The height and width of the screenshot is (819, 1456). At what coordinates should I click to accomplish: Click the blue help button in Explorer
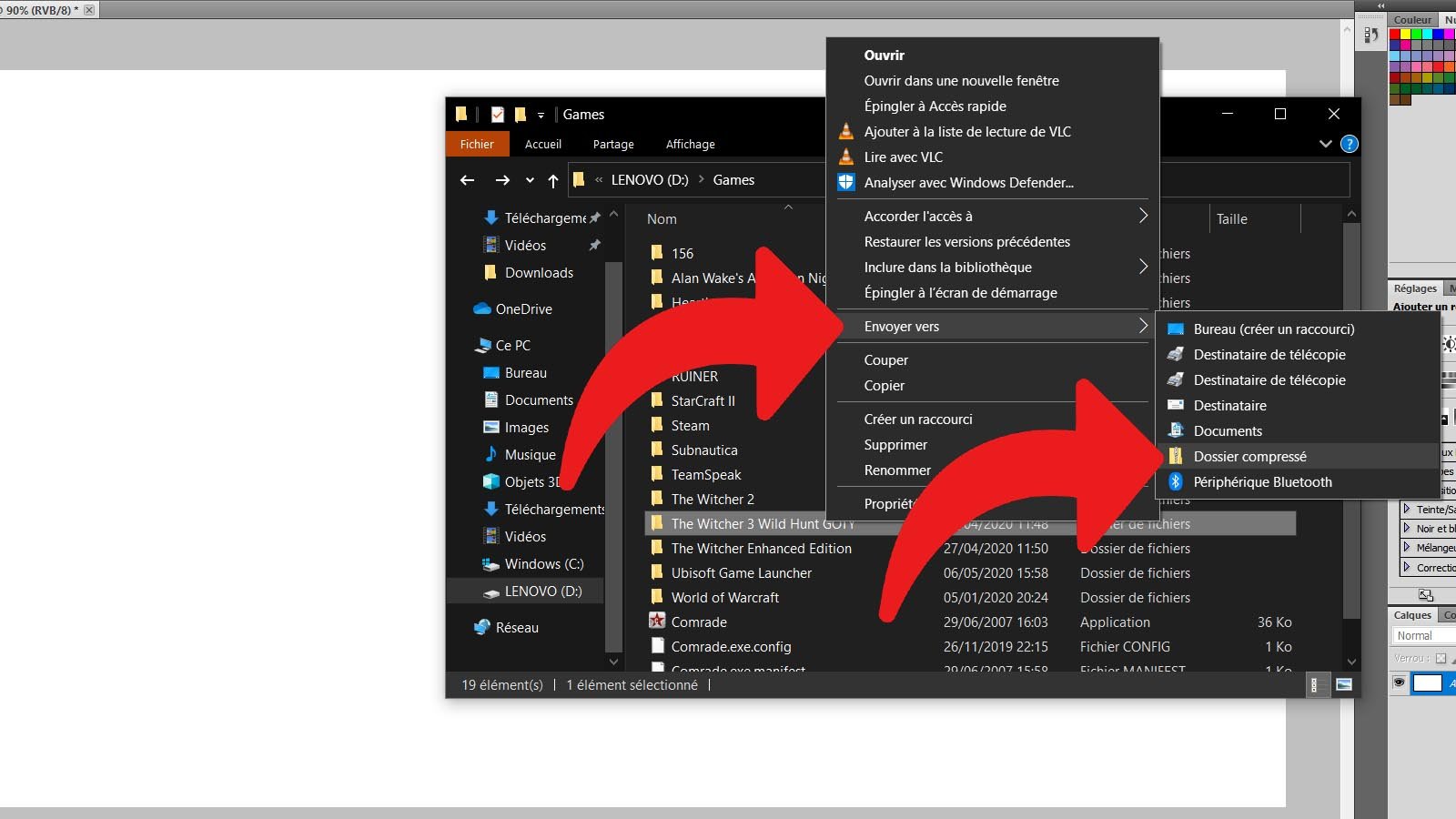1349,143
